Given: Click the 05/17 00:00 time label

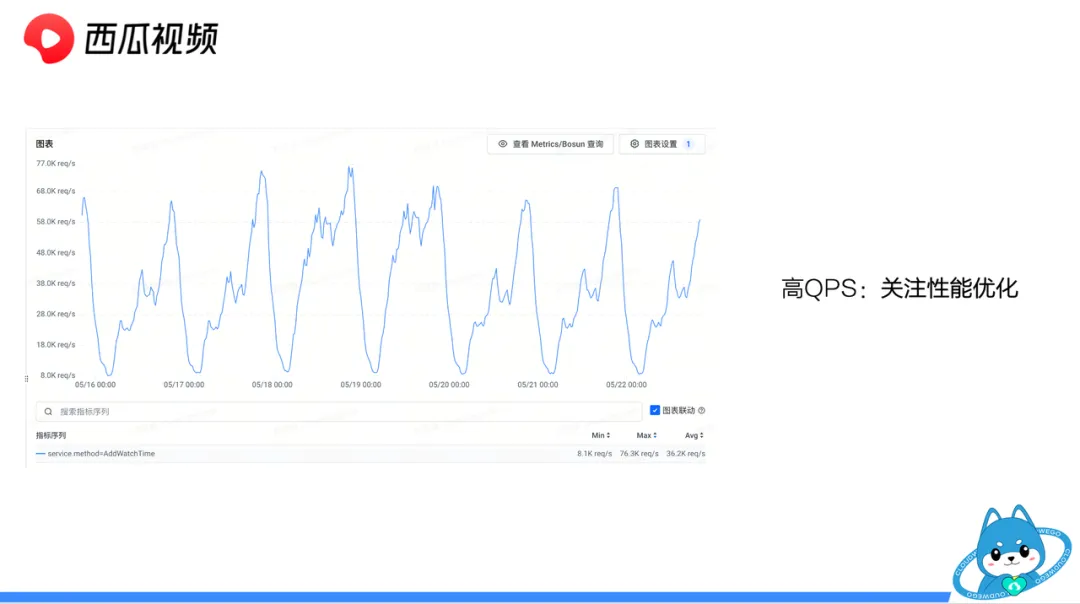Looking at the screenshot, I should click(184, 385).
